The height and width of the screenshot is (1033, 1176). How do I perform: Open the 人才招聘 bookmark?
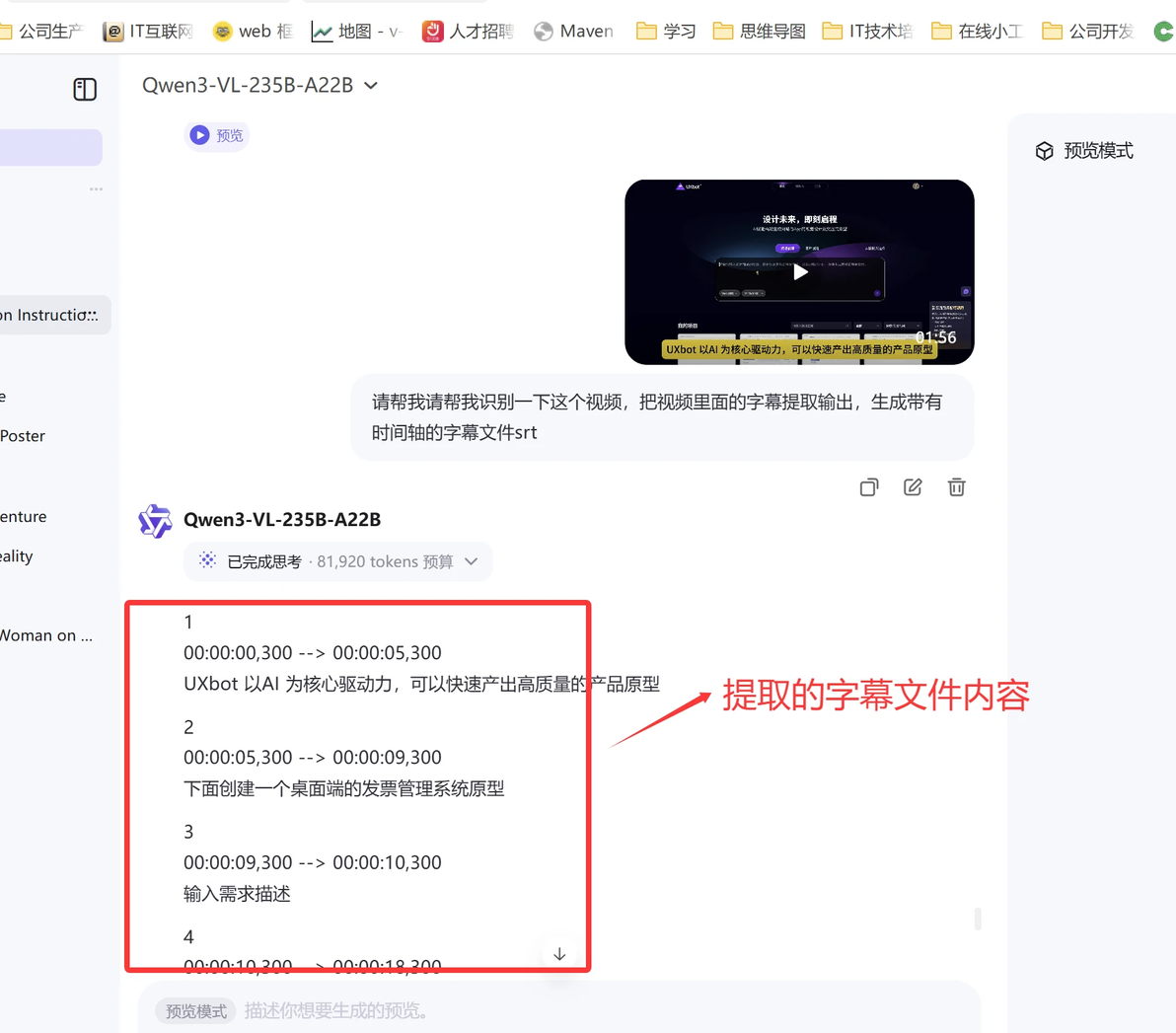pos(468,32)
